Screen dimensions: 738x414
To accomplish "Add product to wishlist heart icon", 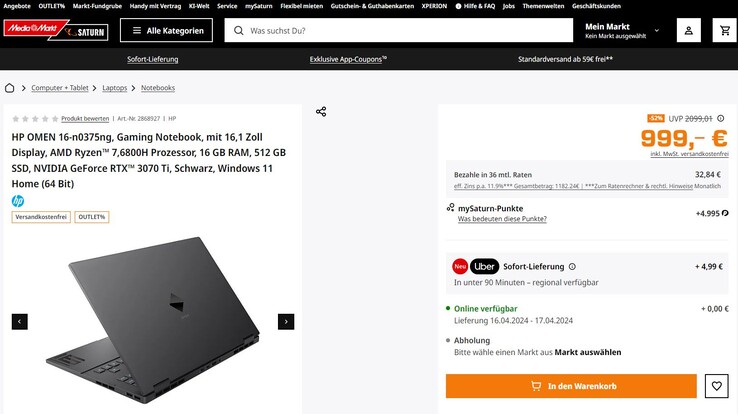I will pyautogui.click(x=716, y=386).
